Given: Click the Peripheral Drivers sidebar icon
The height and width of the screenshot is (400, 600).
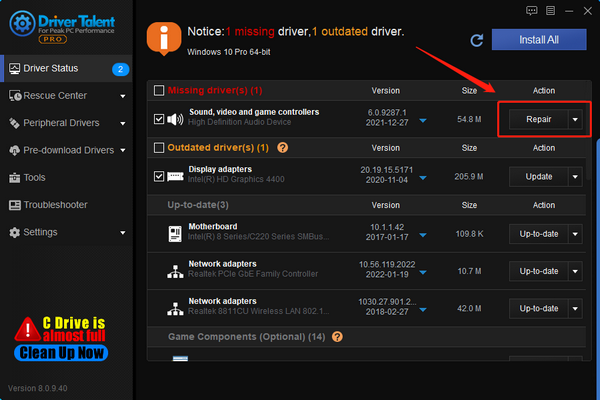Looking at the screenshot, I should point(15,123).
